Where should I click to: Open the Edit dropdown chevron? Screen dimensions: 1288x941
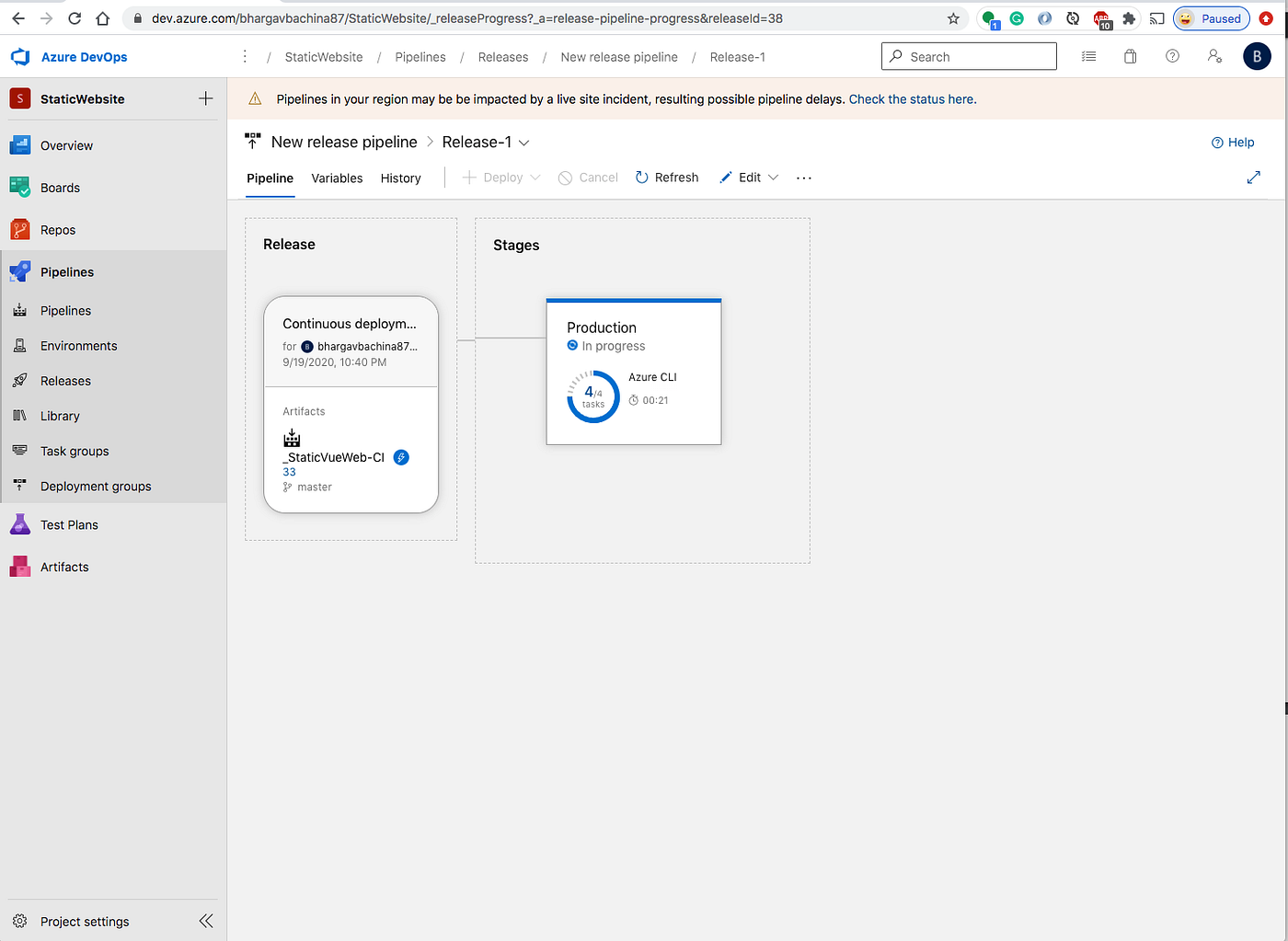click(x=773, y=178)
